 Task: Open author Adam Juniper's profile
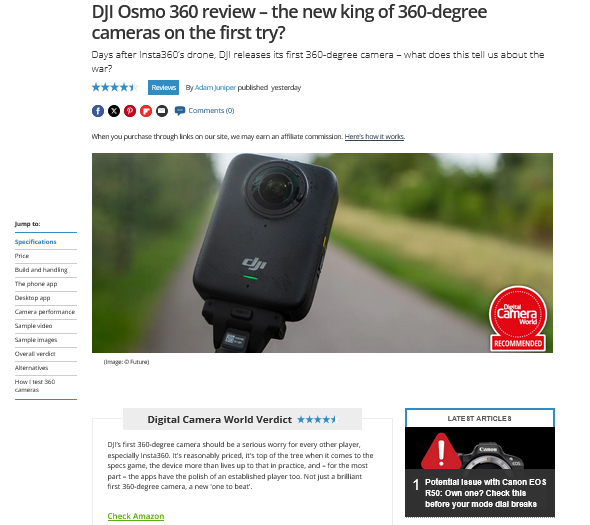215,88
